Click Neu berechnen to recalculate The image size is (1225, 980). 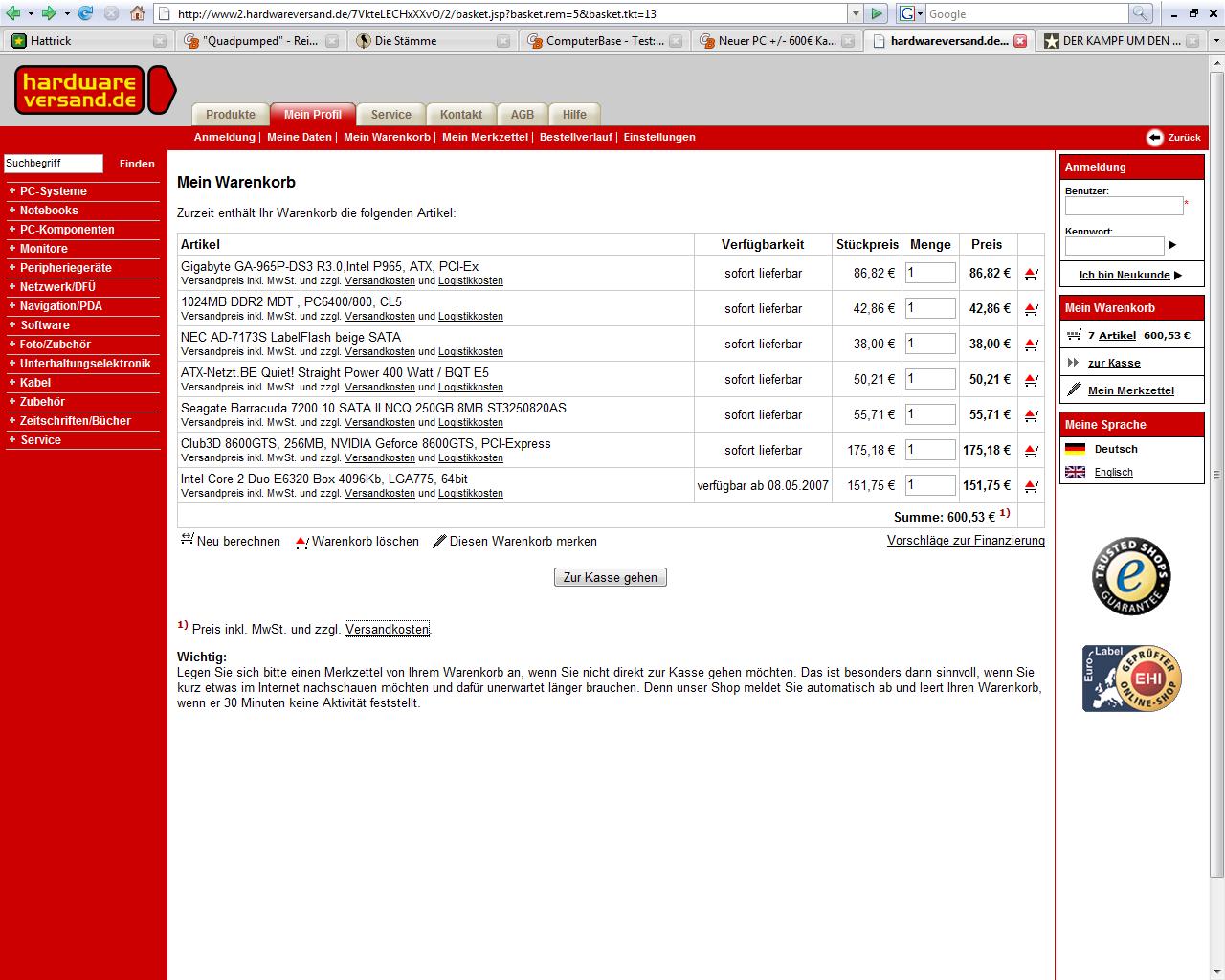click(x=231, y=541)
